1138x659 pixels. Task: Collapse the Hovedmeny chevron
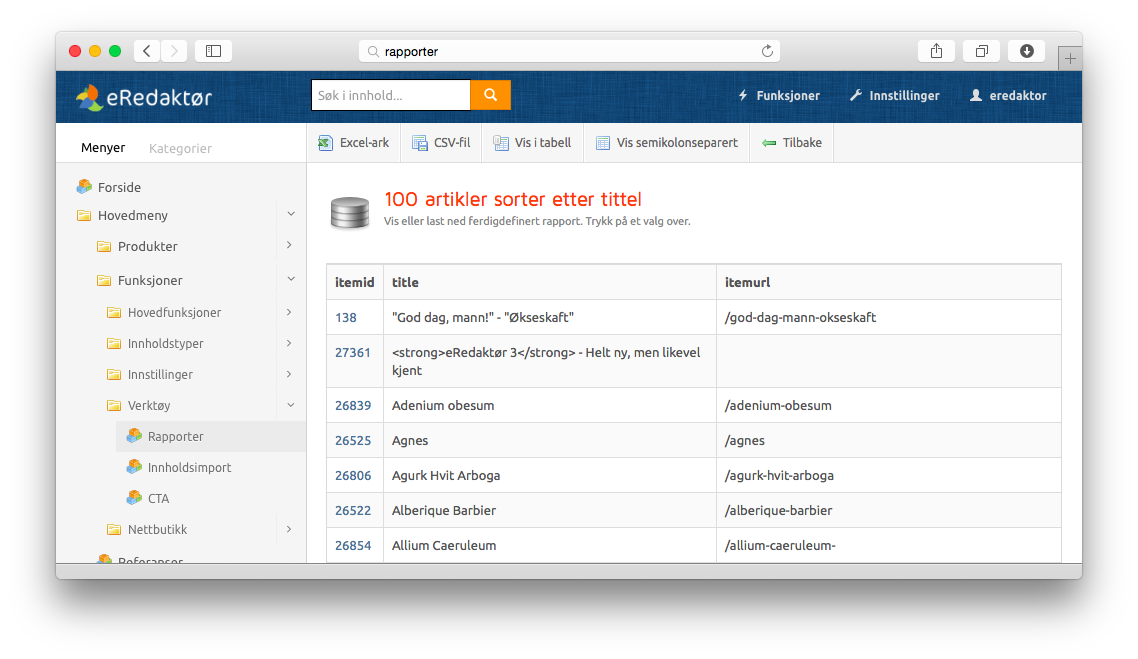(x=291, y=214)
